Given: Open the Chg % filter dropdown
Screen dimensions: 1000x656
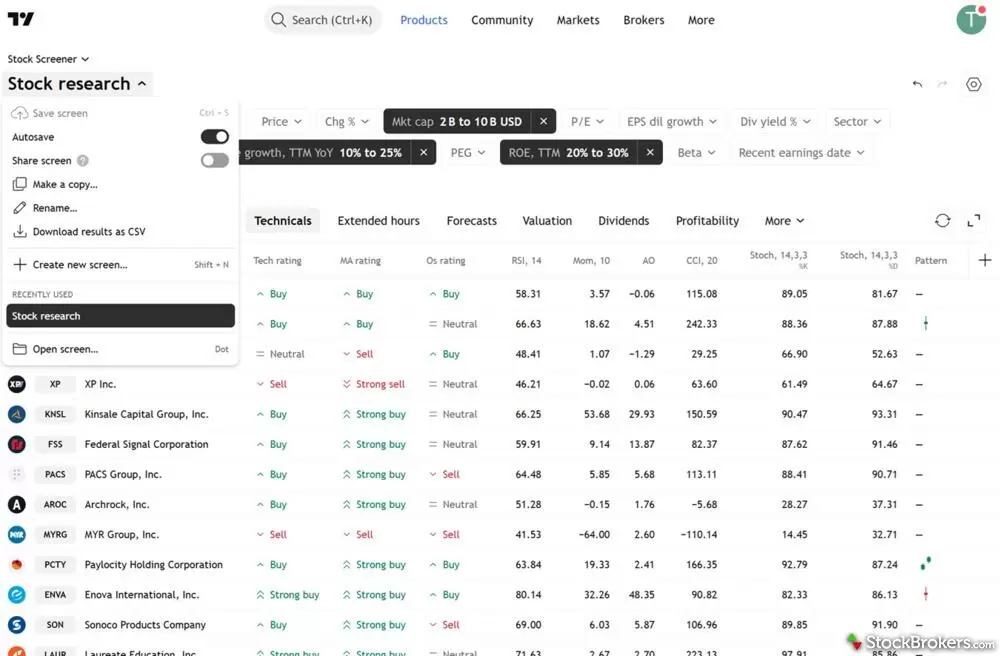Looking at the screenshot, I should (346, 121).
